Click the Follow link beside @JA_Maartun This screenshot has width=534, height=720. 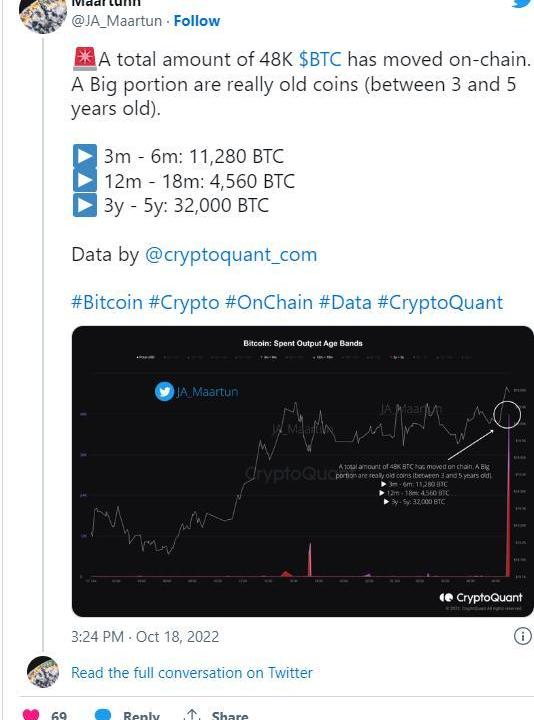coord(197,21)
